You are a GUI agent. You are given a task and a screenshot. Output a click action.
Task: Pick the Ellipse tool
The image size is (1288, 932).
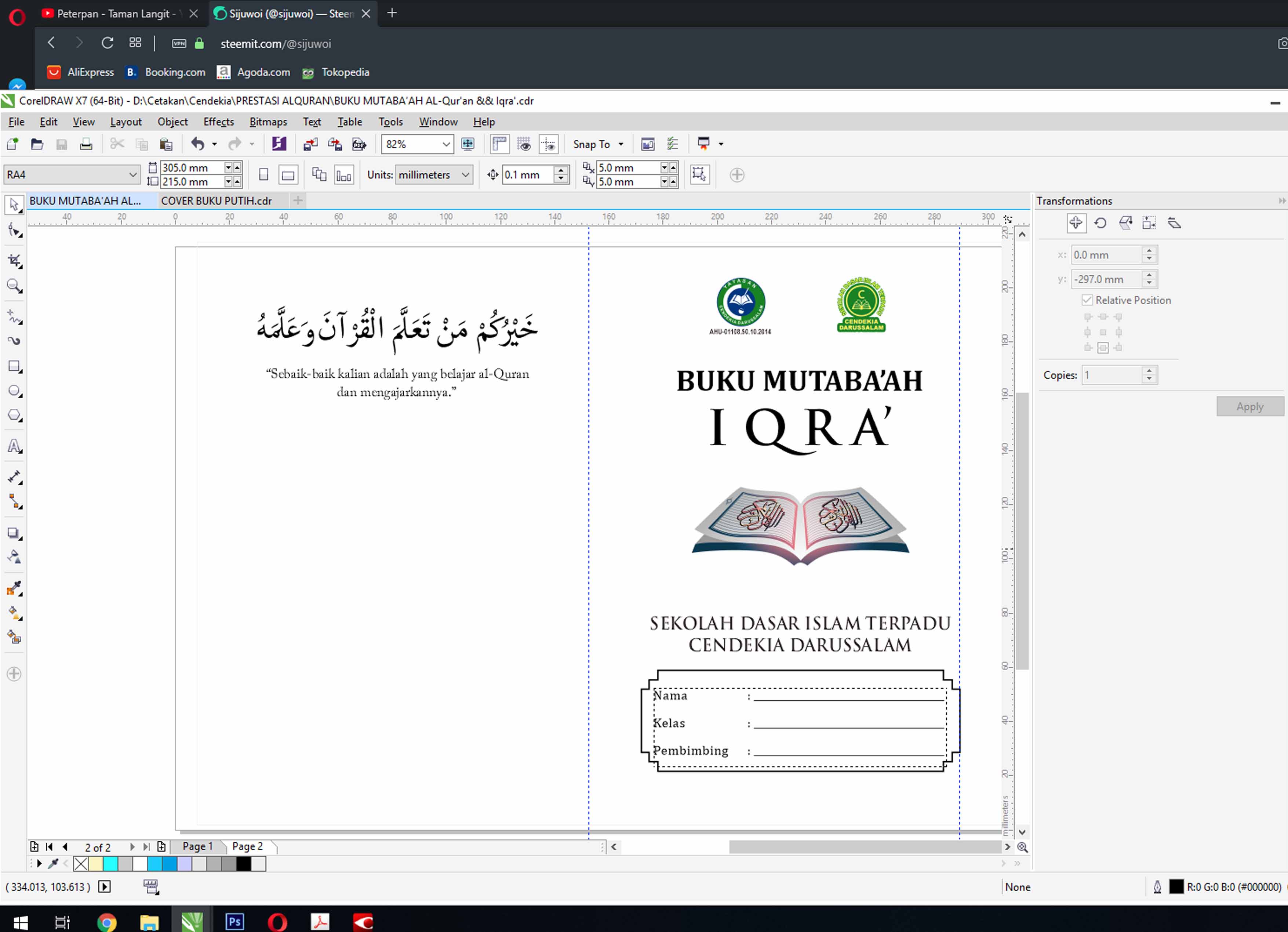[14, 391]
